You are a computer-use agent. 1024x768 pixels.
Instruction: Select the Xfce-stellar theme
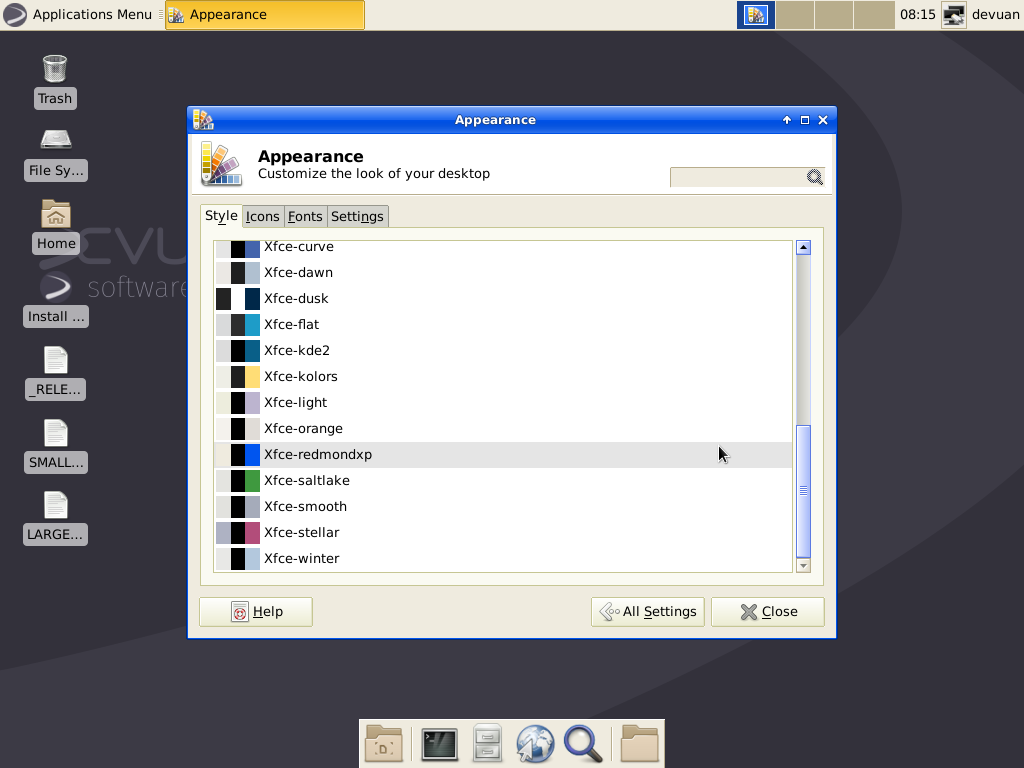301,532
